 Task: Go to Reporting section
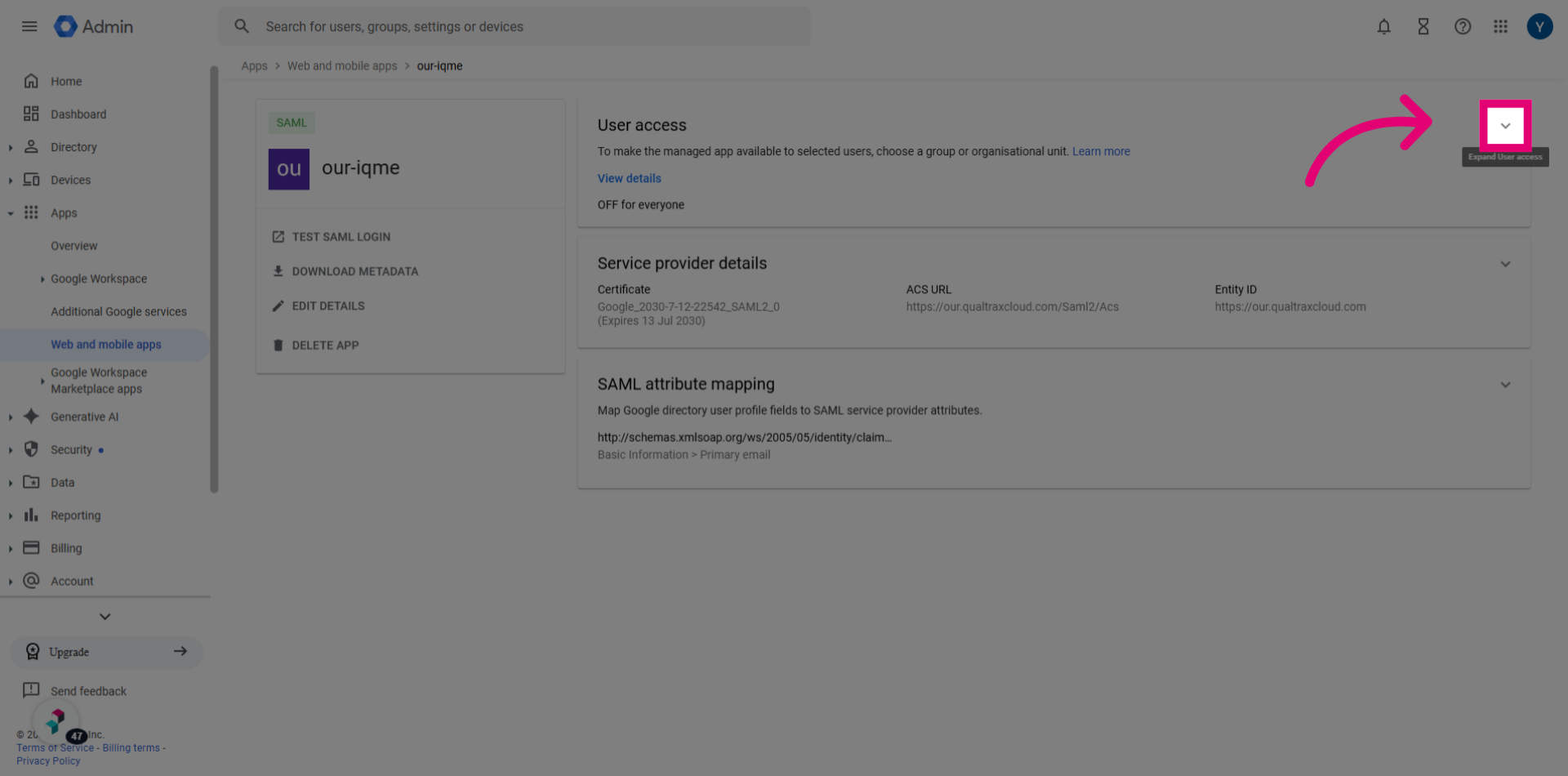75,515
